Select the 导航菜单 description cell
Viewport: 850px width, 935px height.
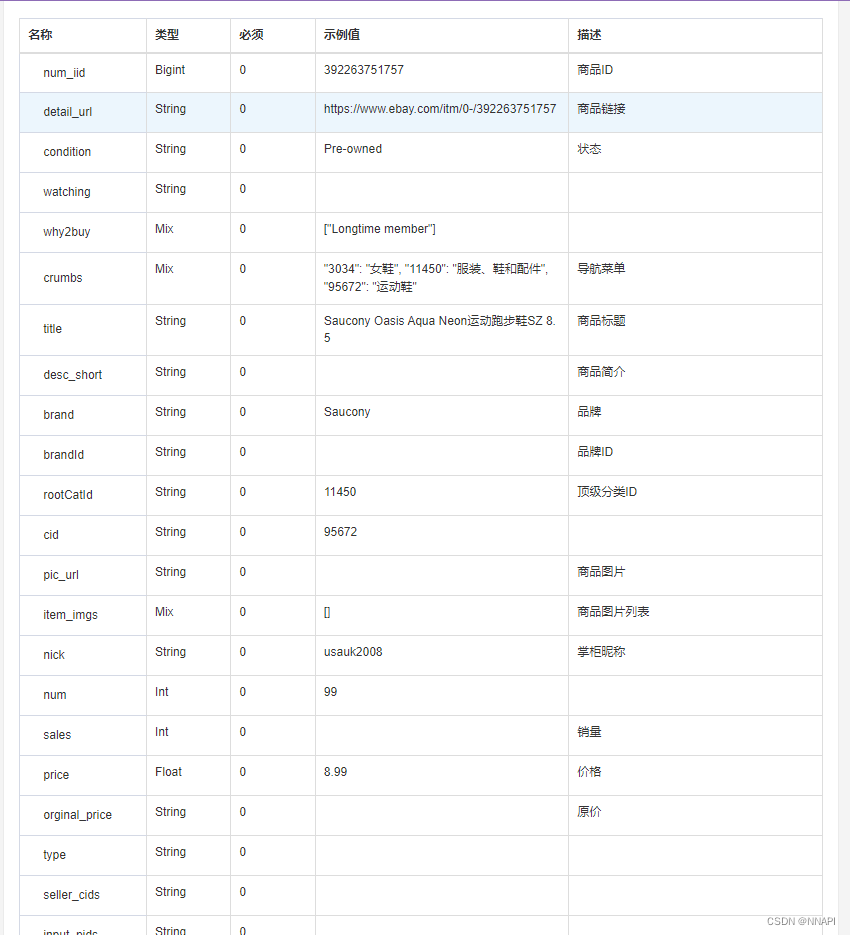(x=601, y=268)
